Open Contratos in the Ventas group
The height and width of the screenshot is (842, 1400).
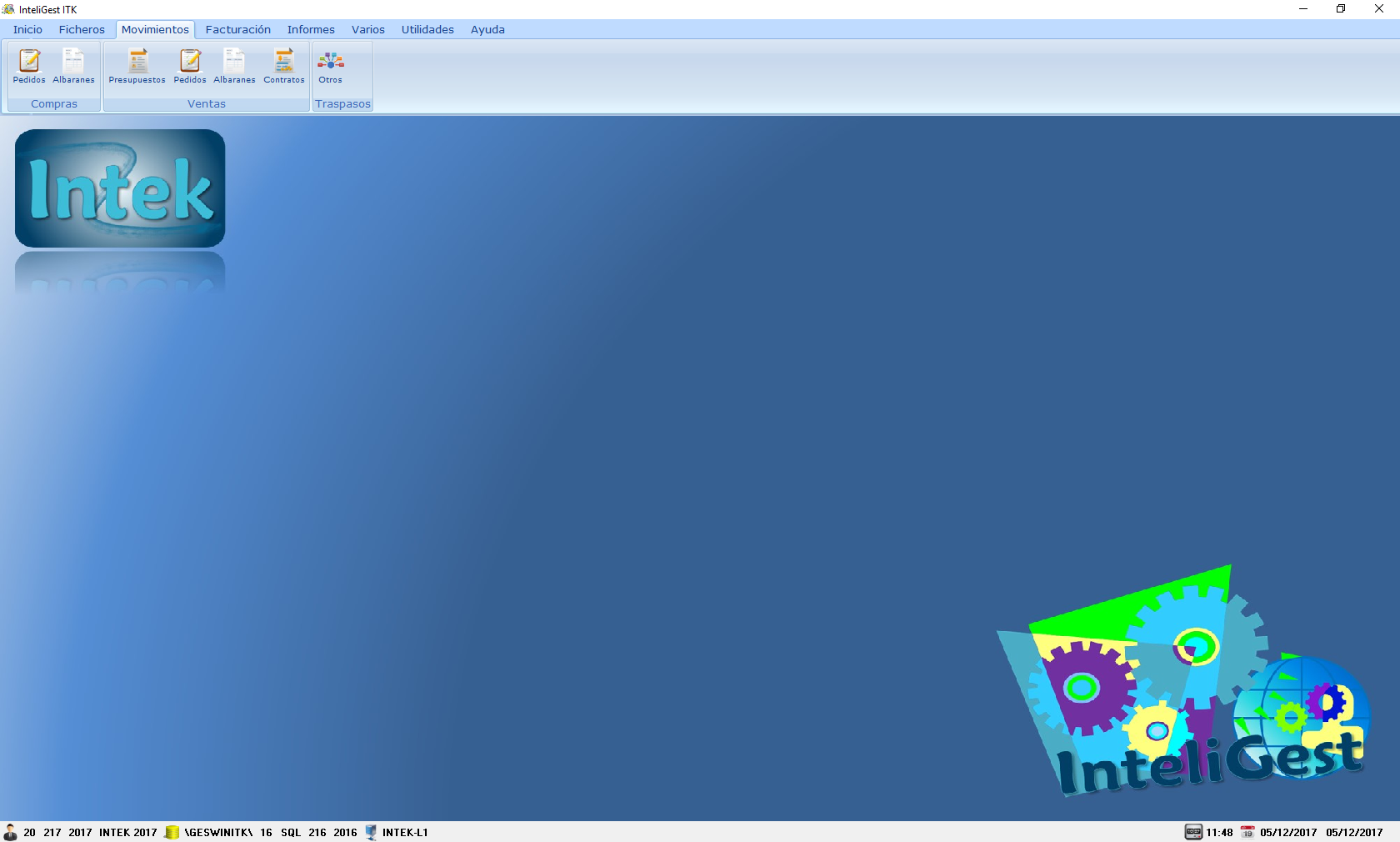click(x=284, y=66)
